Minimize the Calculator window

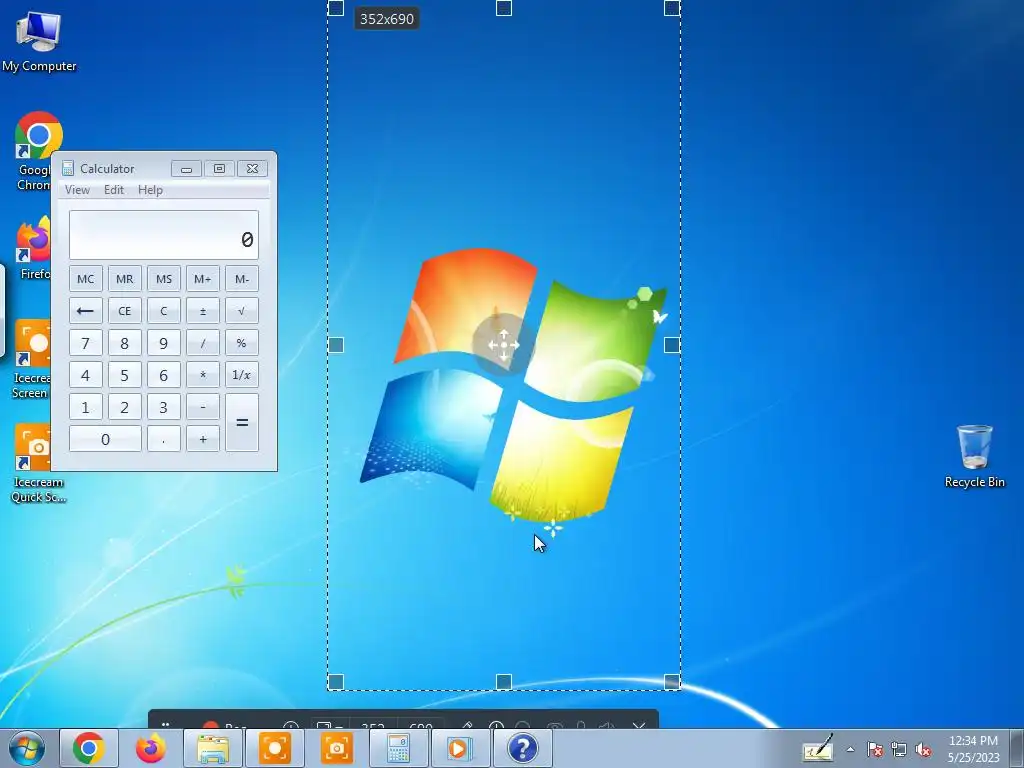(x=186, y=169)
